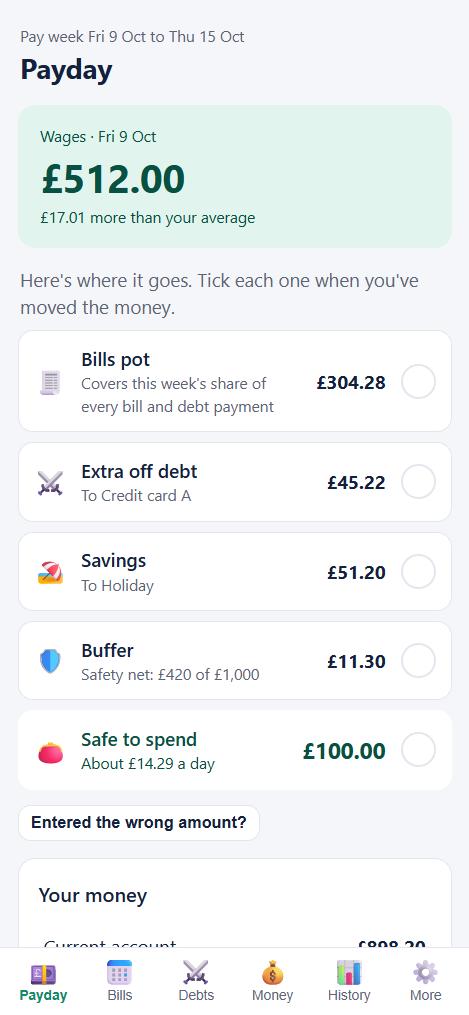Open the History bar chart icon

(349, 972)
